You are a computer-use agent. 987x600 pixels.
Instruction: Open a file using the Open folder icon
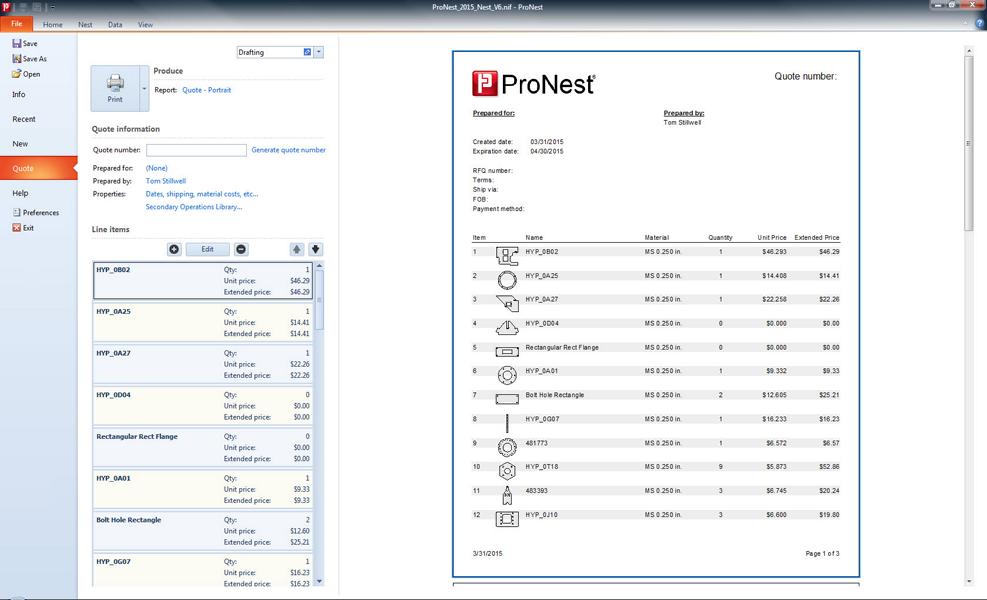point(16,74)
